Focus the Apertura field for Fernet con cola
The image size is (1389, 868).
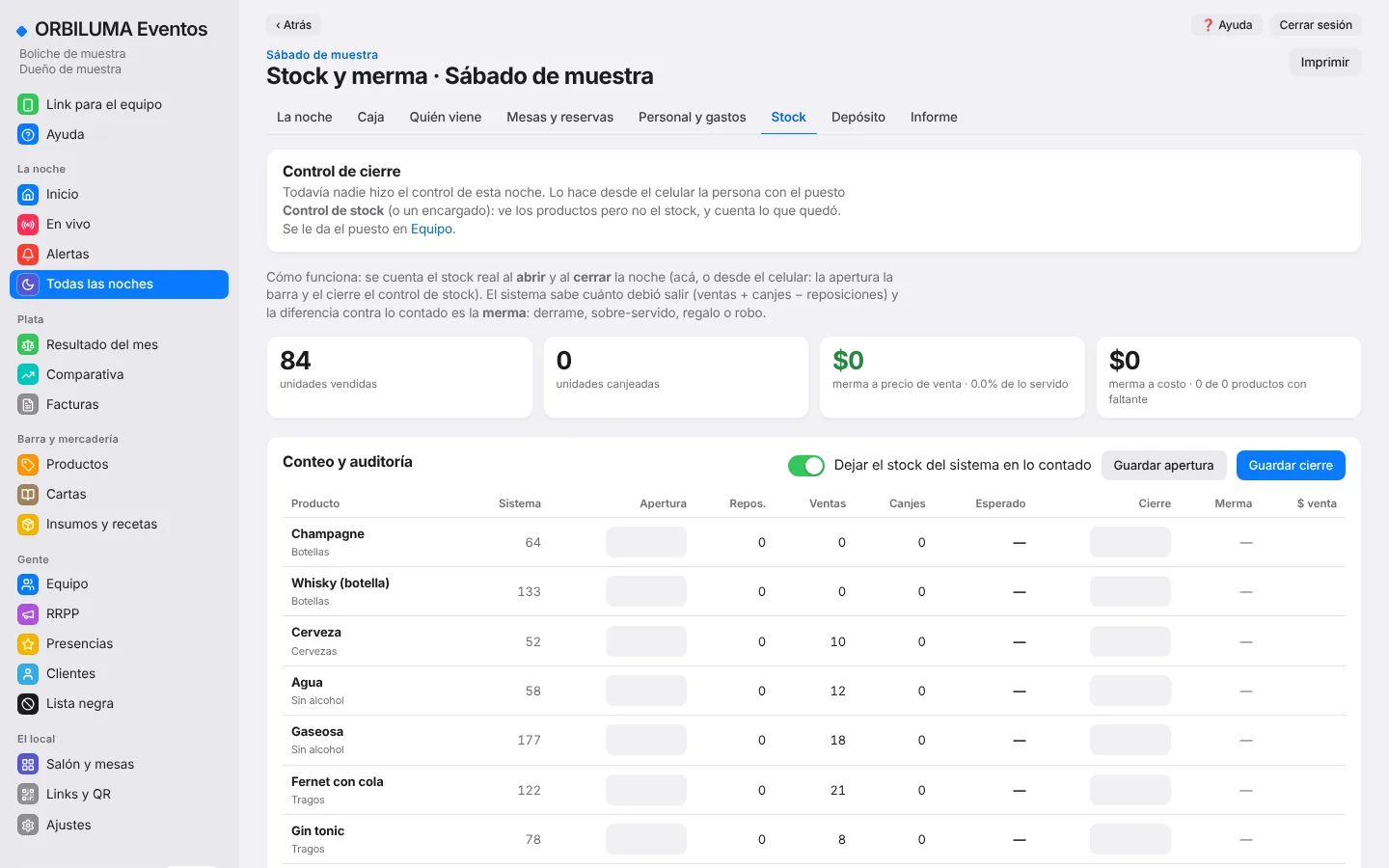[646, 790]
